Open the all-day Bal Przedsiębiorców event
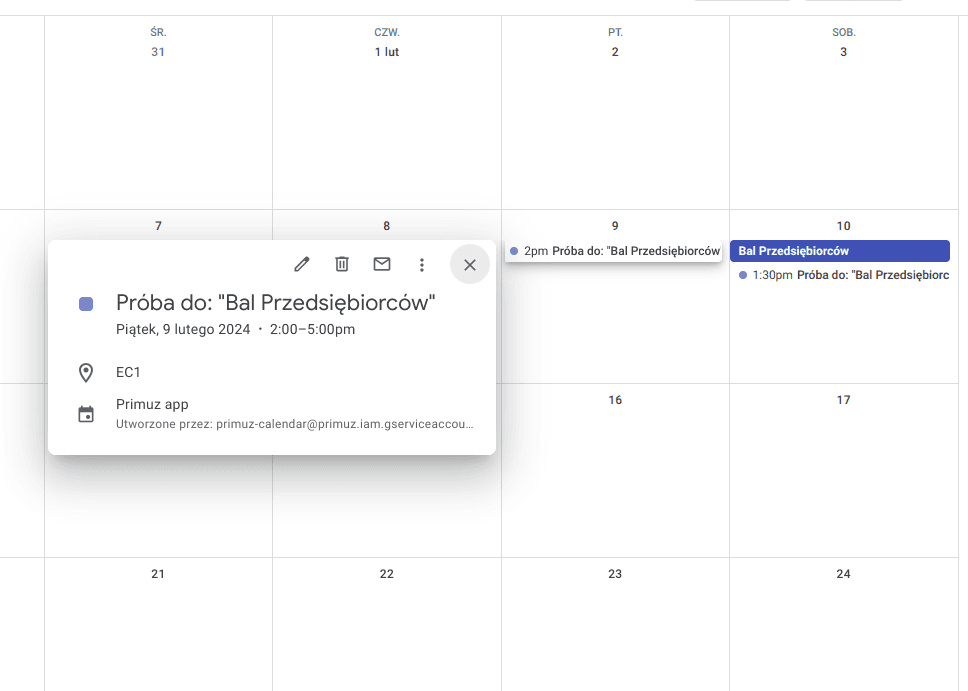The image size is (968, 691). [840, 251]
